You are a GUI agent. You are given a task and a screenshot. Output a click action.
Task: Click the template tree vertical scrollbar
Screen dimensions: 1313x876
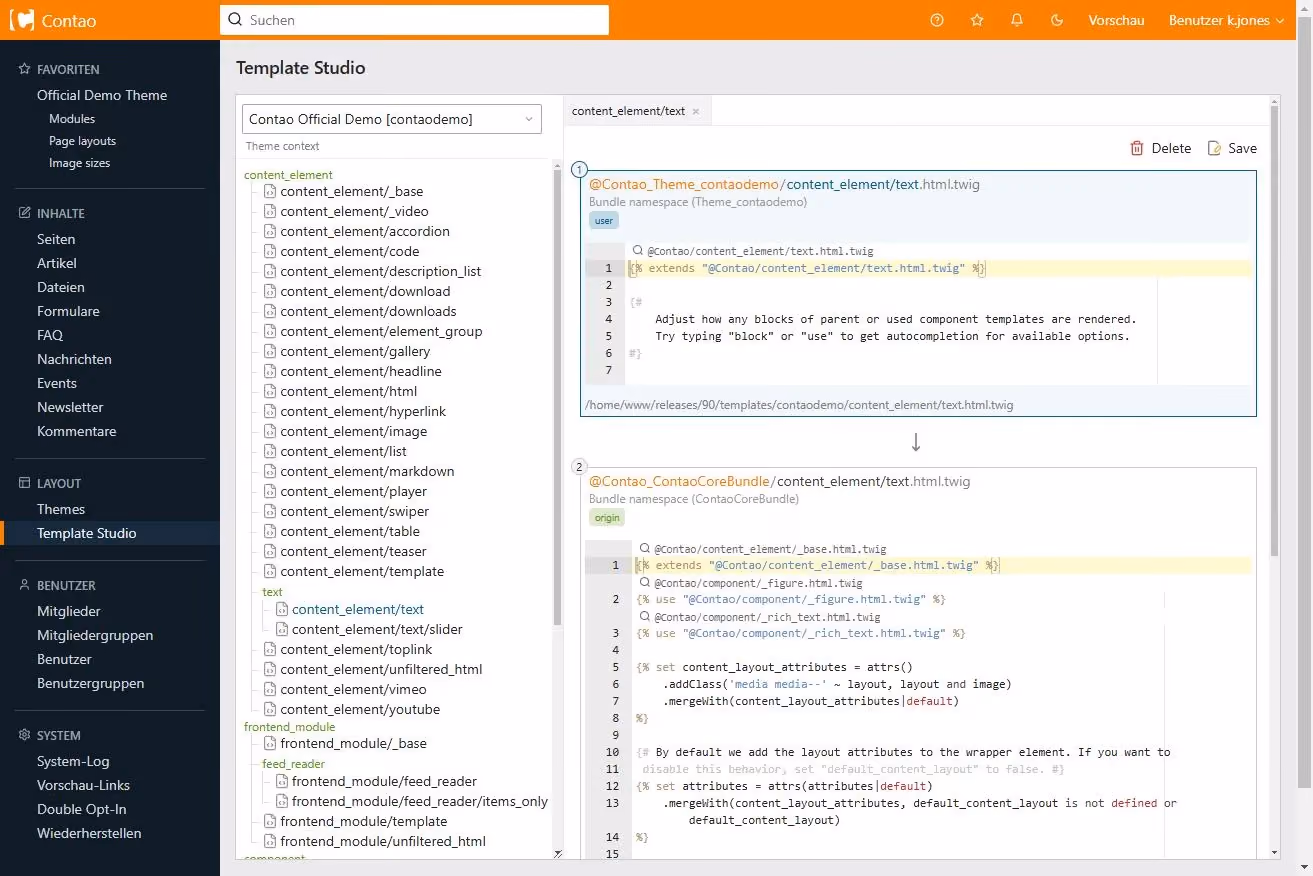557,400
